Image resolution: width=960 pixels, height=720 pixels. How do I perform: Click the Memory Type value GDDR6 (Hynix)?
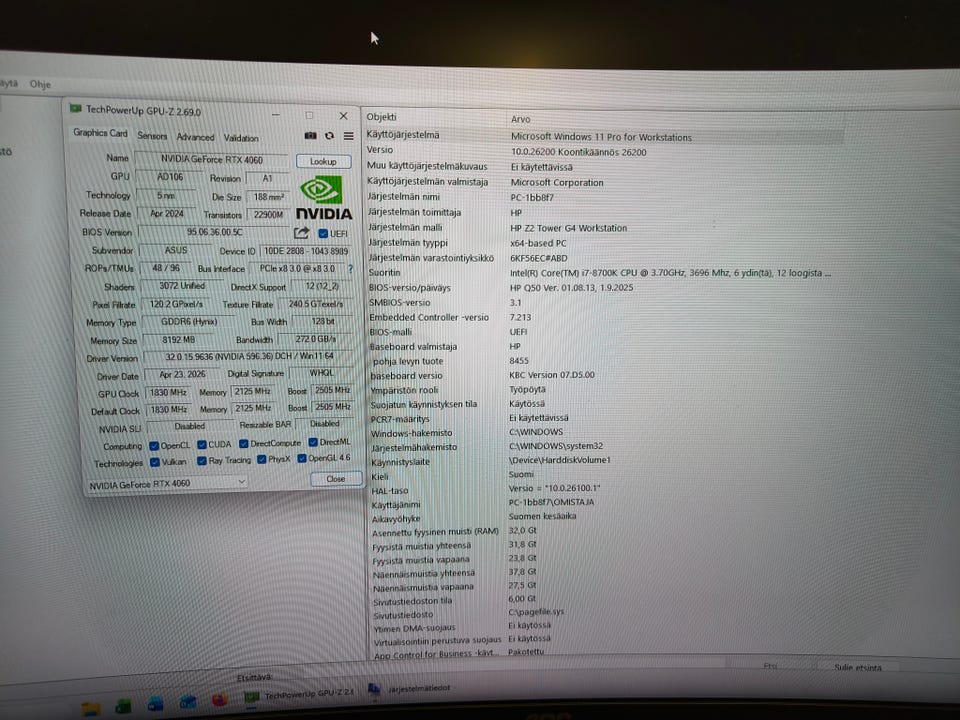click(189, 321)
